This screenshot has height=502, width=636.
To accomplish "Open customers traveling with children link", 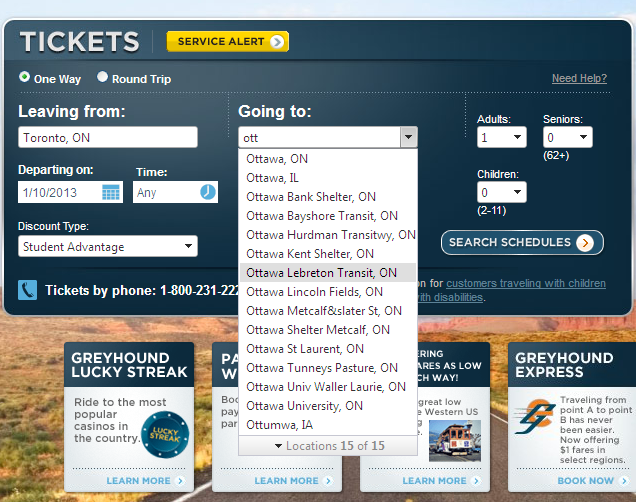I will point(526,283).
